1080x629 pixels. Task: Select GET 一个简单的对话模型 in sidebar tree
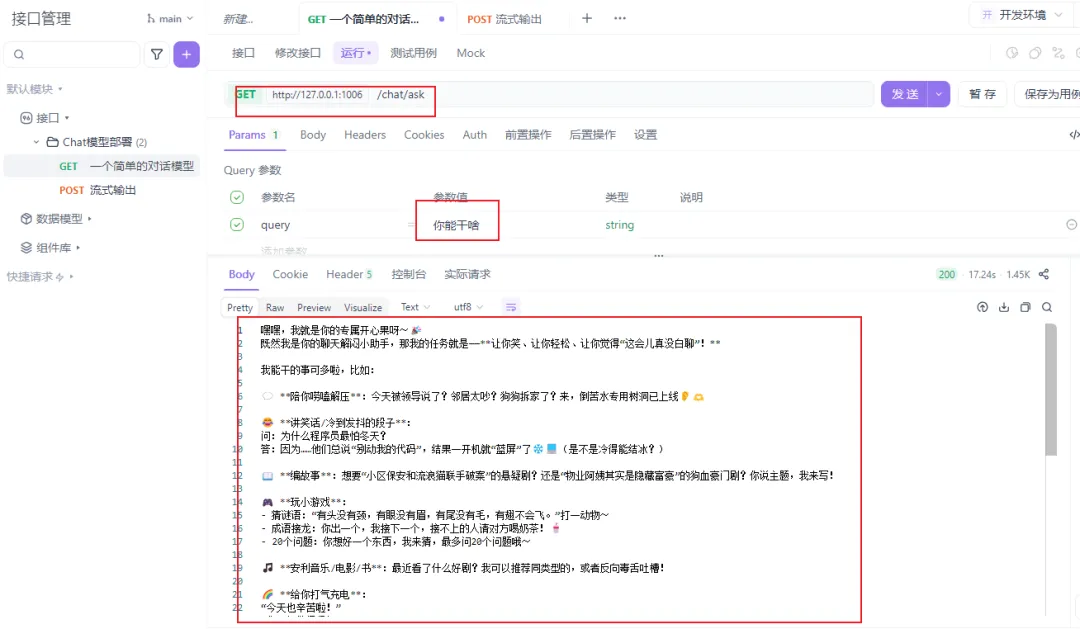coord(102,166)
